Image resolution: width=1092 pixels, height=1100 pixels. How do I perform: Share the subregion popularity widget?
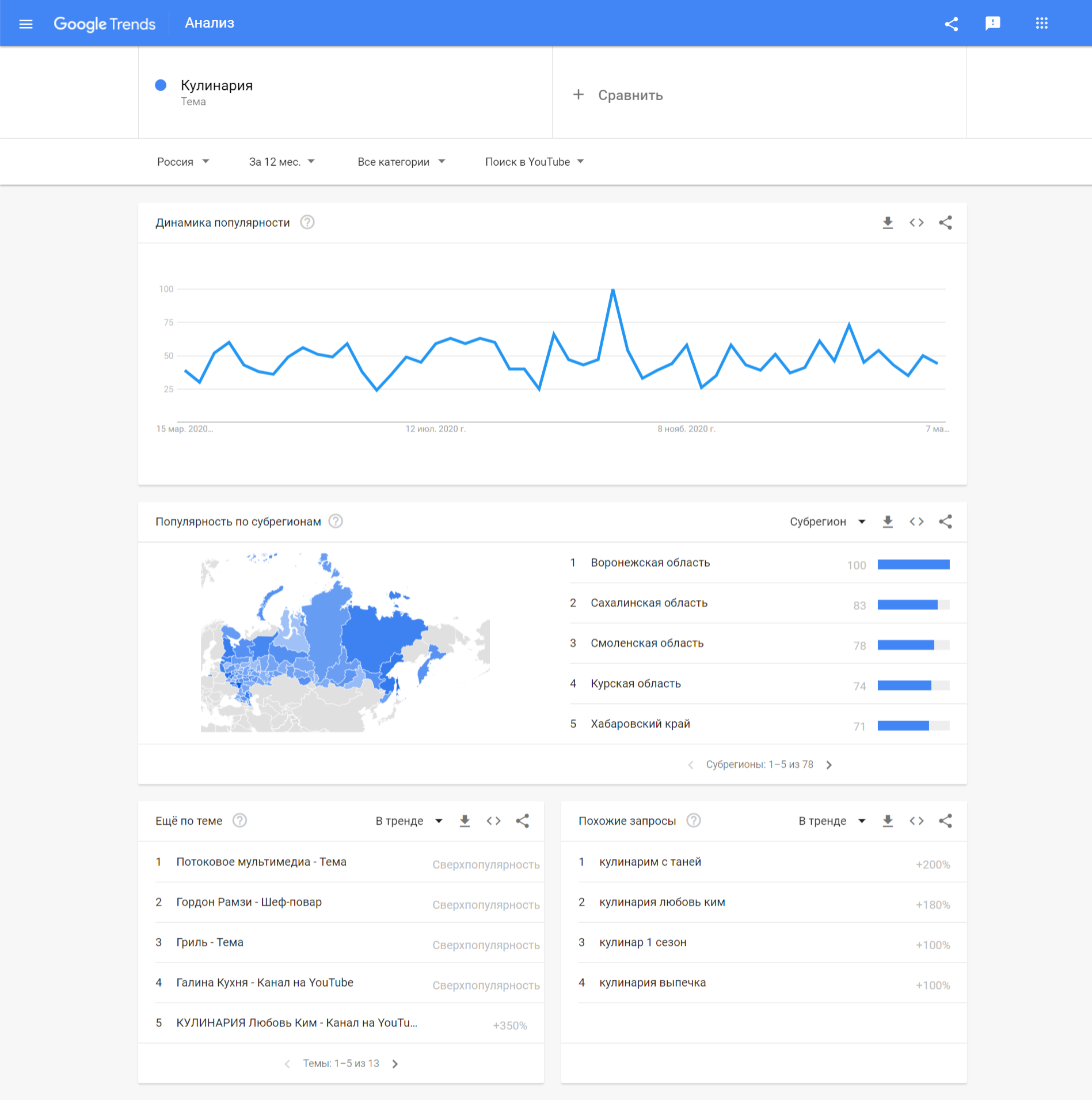pos(945,522)
